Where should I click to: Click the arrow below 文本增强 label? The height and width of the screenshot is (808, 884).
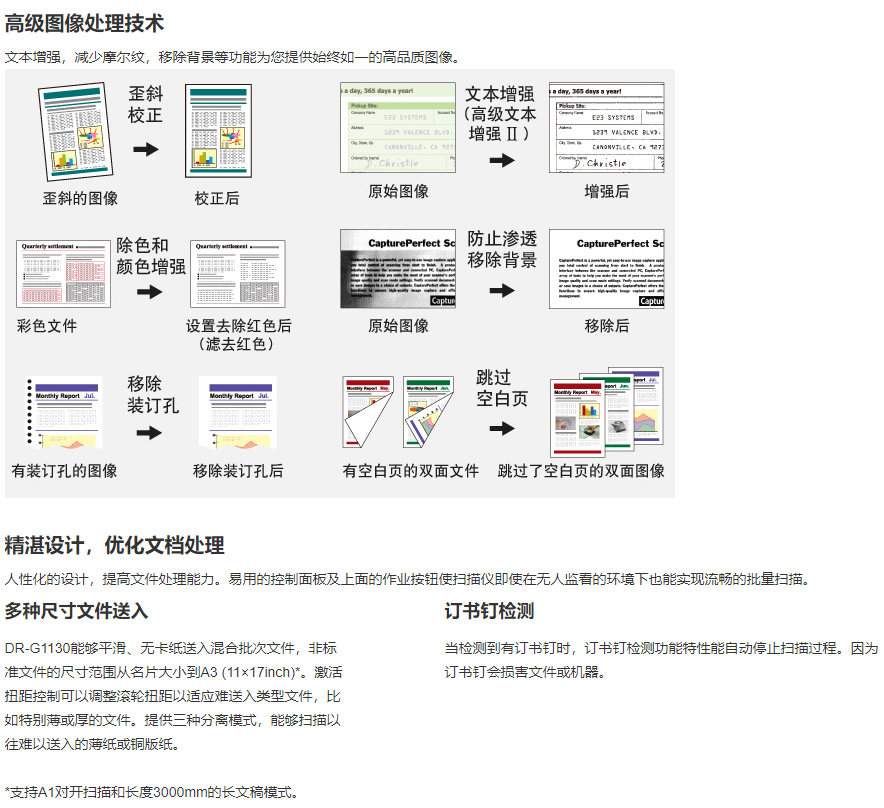coord(502,159)
